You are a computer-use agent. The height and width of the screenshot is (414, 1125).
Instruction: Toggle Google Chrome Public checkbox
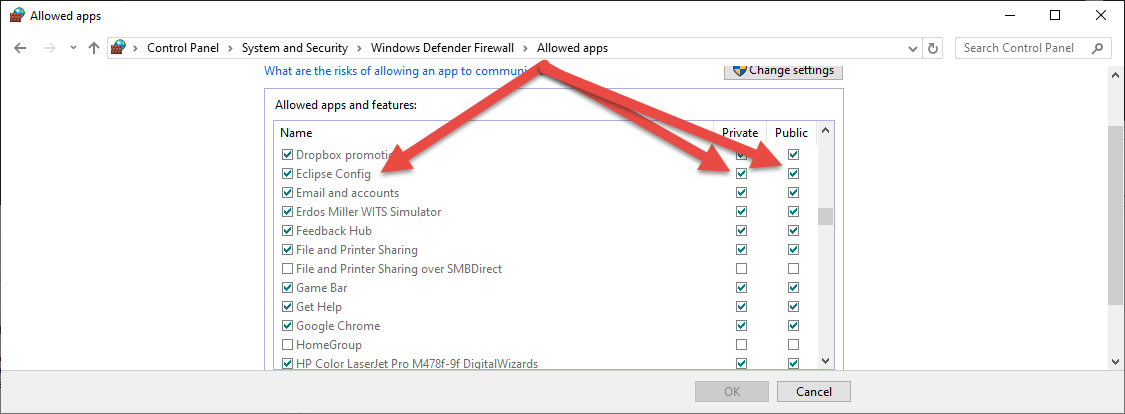pyautogui.click(x=793, y=326)
